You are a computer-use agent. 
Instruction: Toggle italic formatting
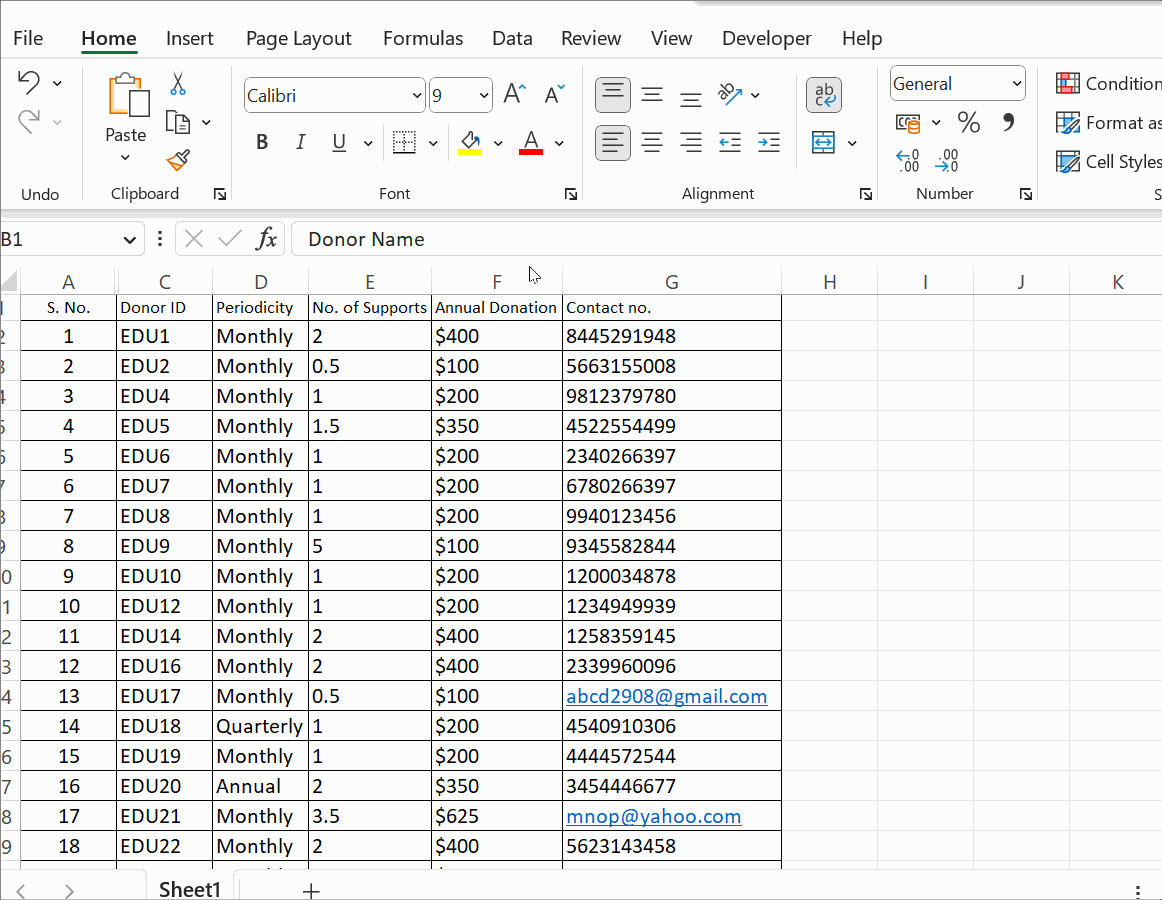(300, 142)
